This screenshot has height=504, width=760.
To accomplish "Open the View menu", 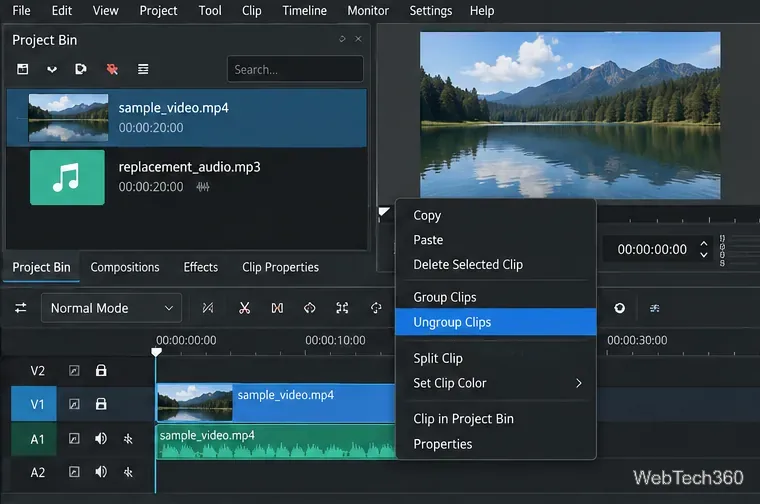I will (x=106, y=11).
